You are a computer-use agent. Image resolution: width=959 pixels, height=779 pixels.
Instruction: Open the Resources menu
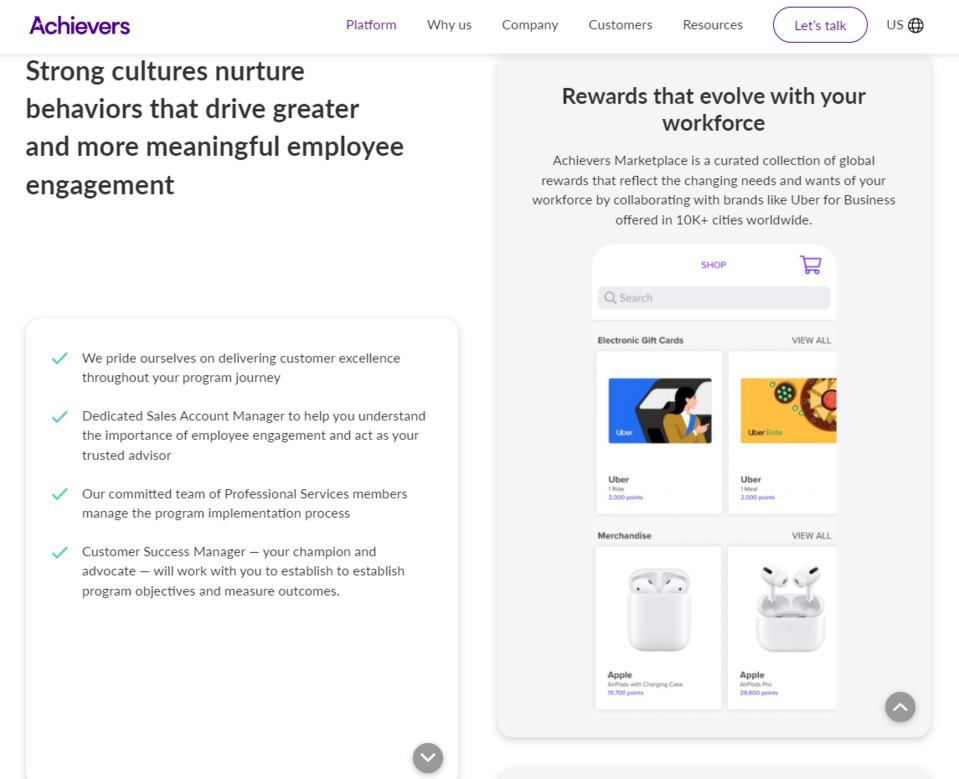click(x=713, y=25)
